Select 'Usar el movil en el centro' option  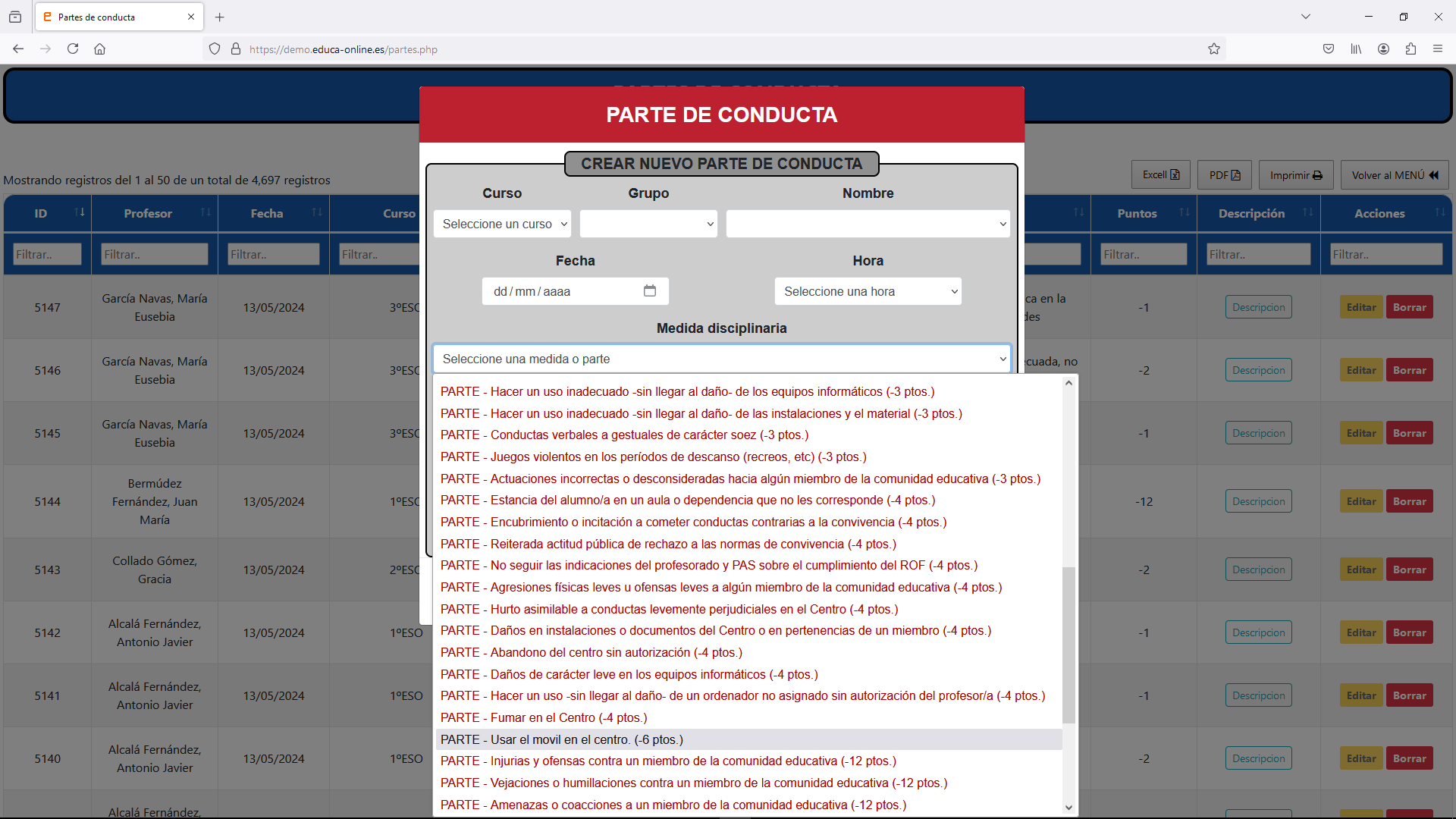point(561,740)
